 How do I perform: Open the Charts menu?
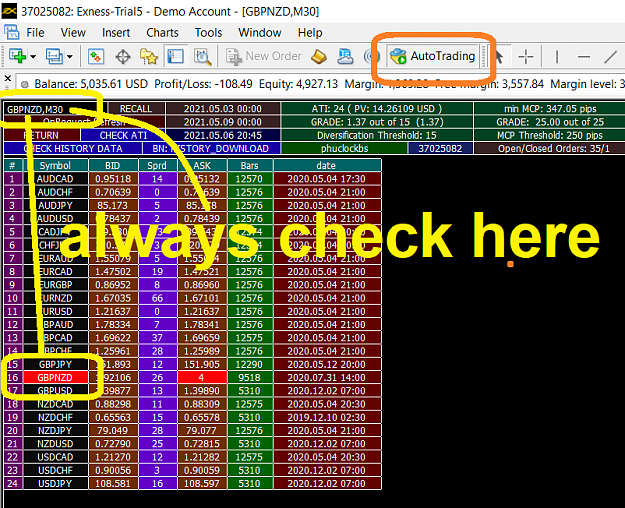(162, 32)
